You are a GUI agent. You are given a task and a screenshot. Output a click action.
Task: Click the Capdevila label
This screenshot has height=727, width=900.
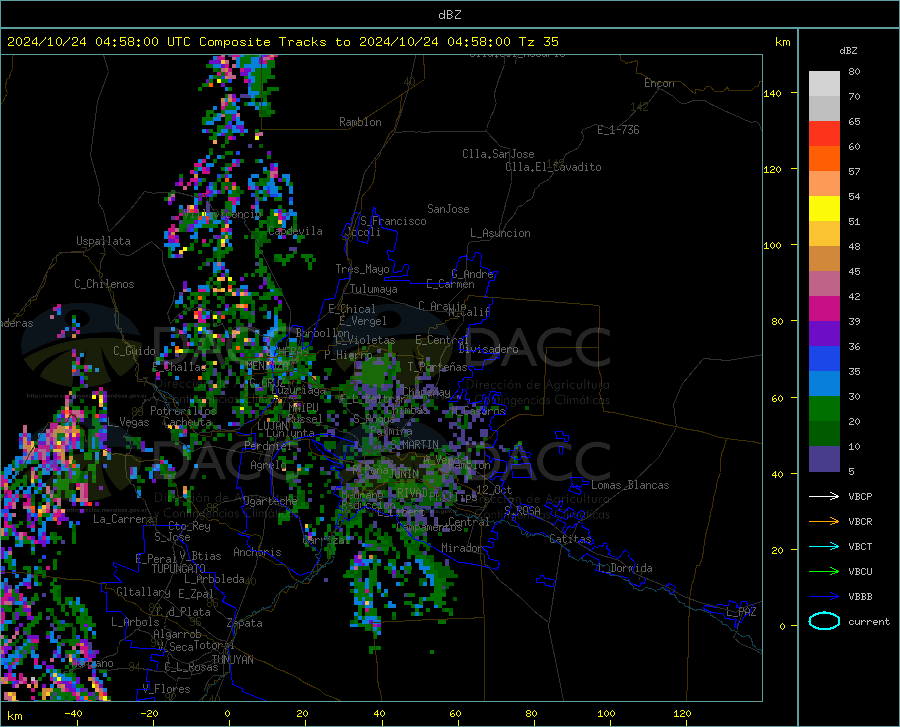(x=295, y=231)
